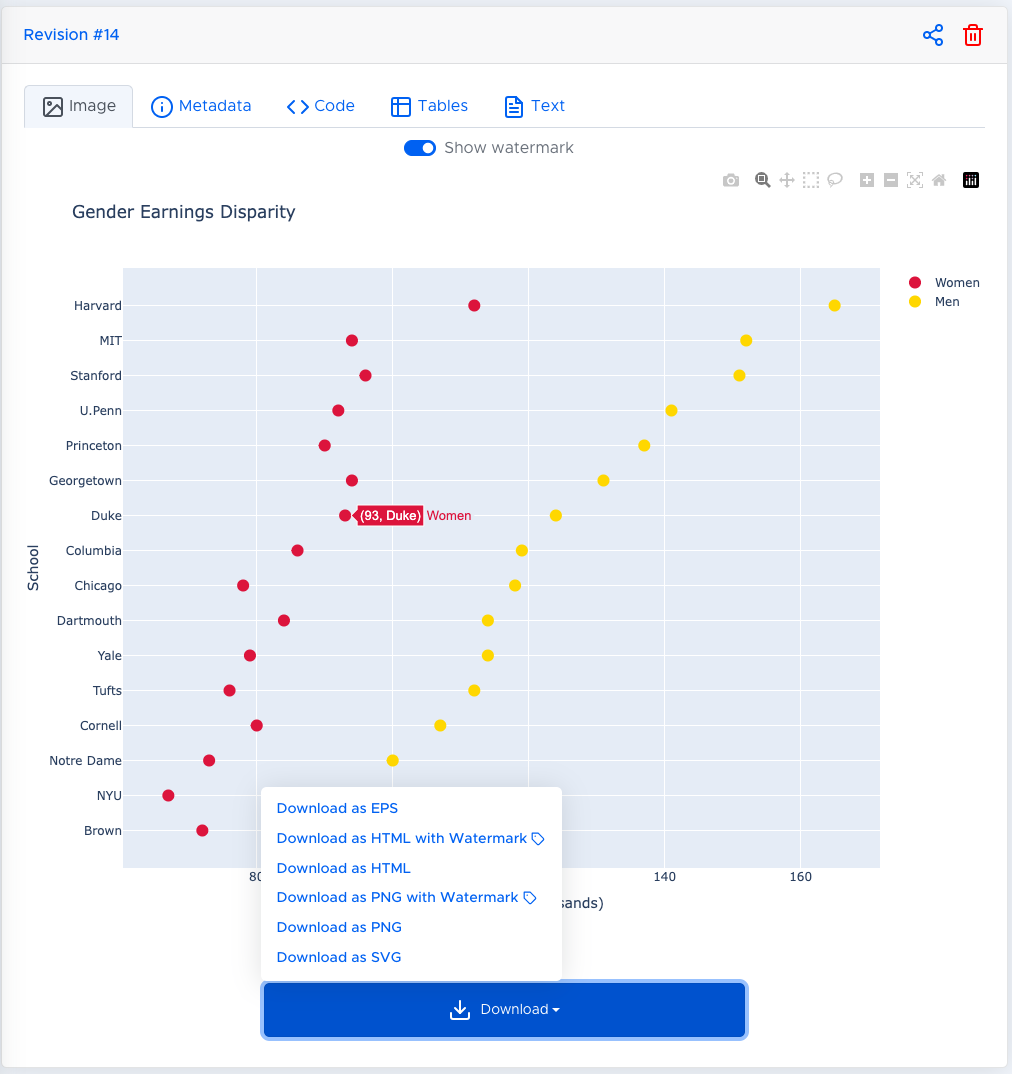This screenshot has width=1012, height=1074.
Task: Click the Women data point for Dartmouth
Action: pos(284,621)
